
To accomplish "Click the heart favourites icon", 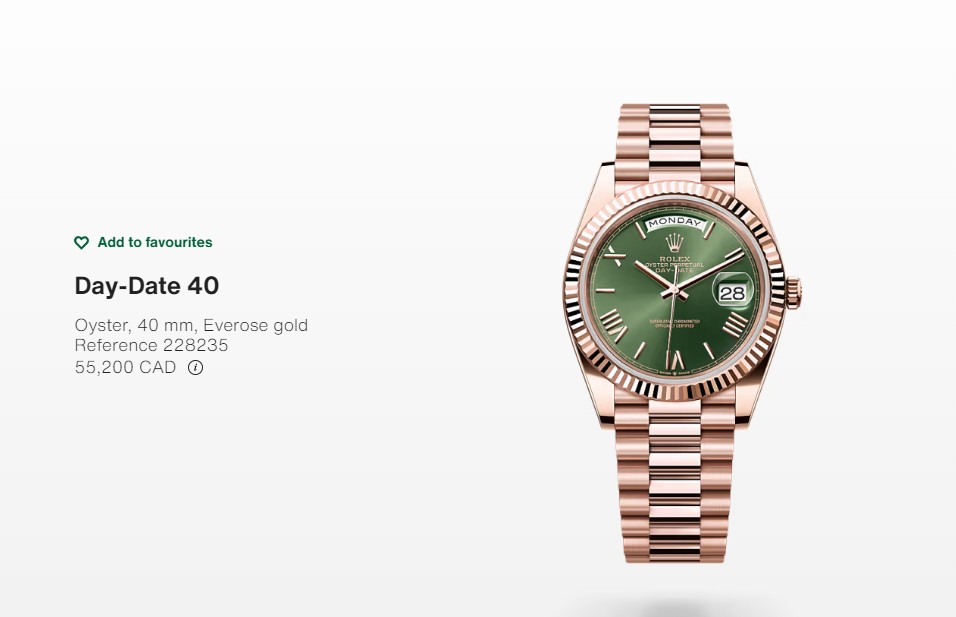I will tap(81, 243).
